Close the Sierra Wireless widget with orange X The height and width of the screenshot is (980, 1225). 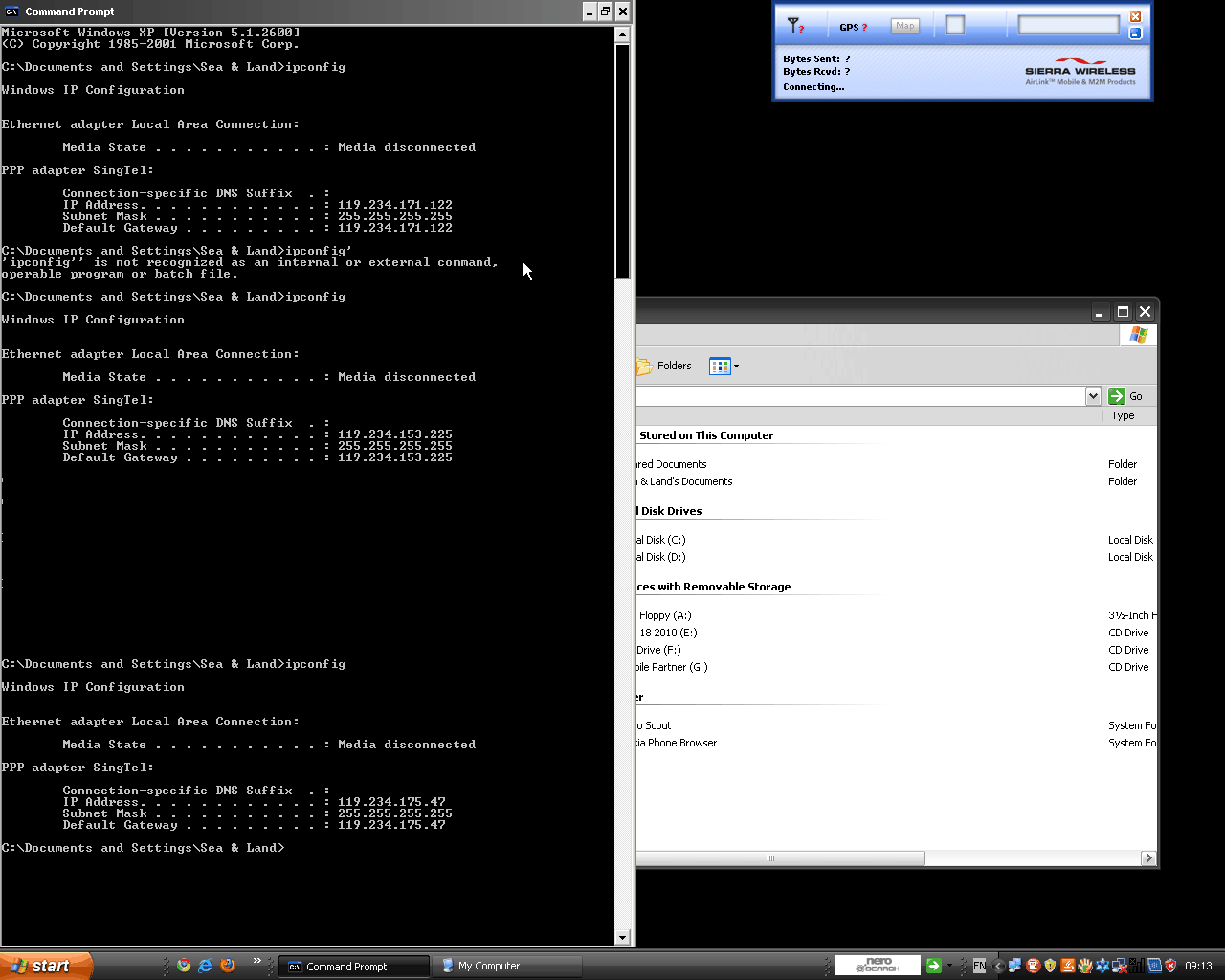click(1135, 17)
